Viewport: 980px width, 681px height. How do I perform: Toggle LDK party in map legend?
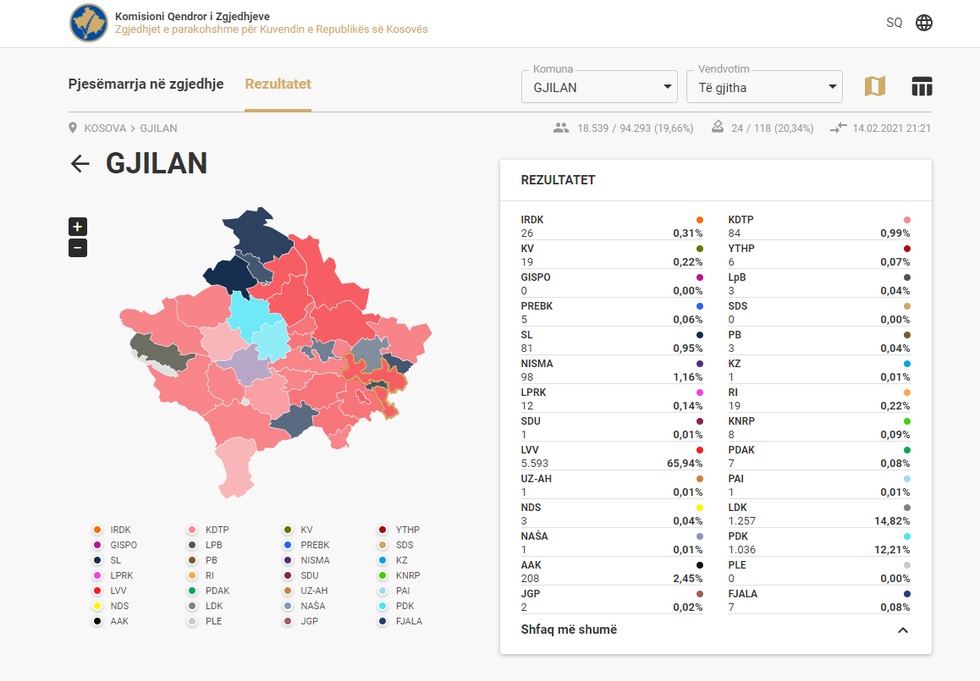(x=214, y=606)
